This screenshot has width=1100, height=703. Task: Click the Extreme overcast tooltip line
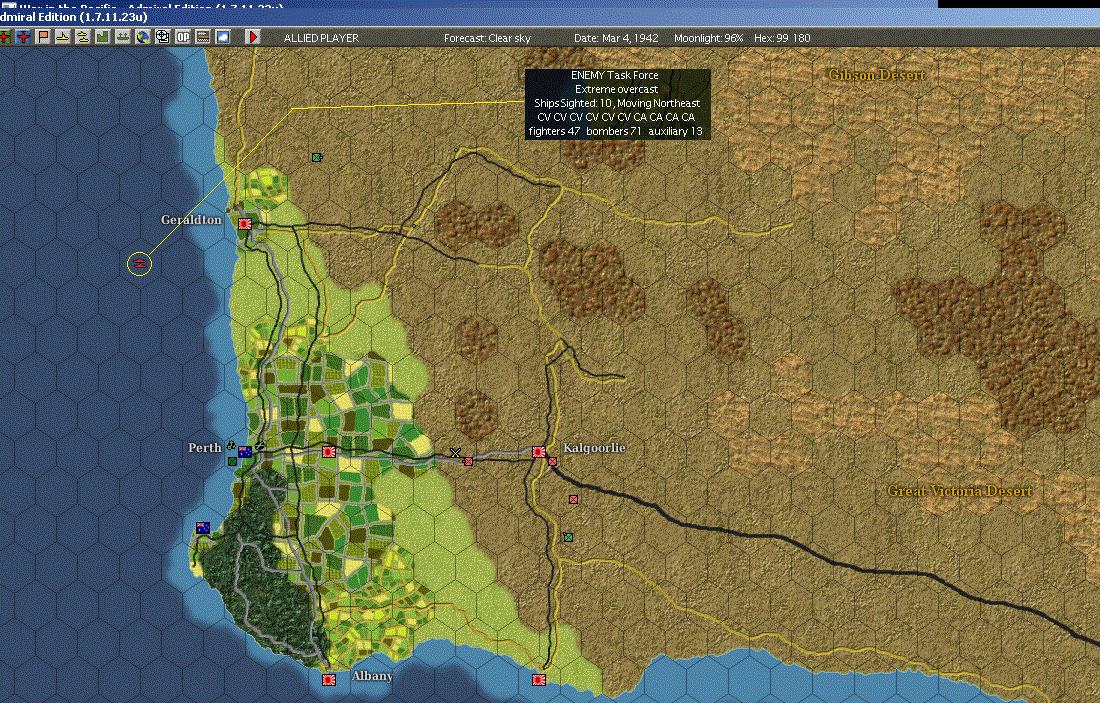tap(617, 89)
